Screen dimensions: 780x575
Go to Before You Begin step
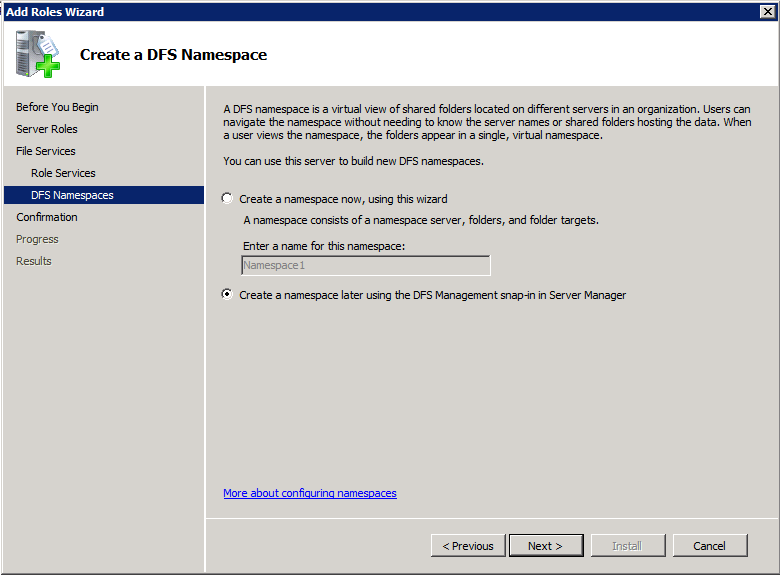tap(57, 107)
